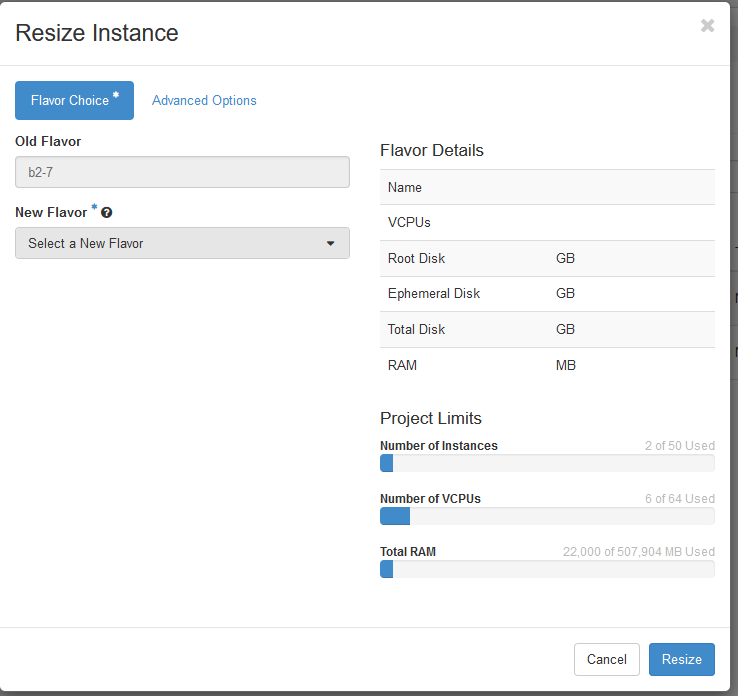This screenshot has width=738, height=696.
Task: Select the RAM row showing MB
Action: point(547,365)
